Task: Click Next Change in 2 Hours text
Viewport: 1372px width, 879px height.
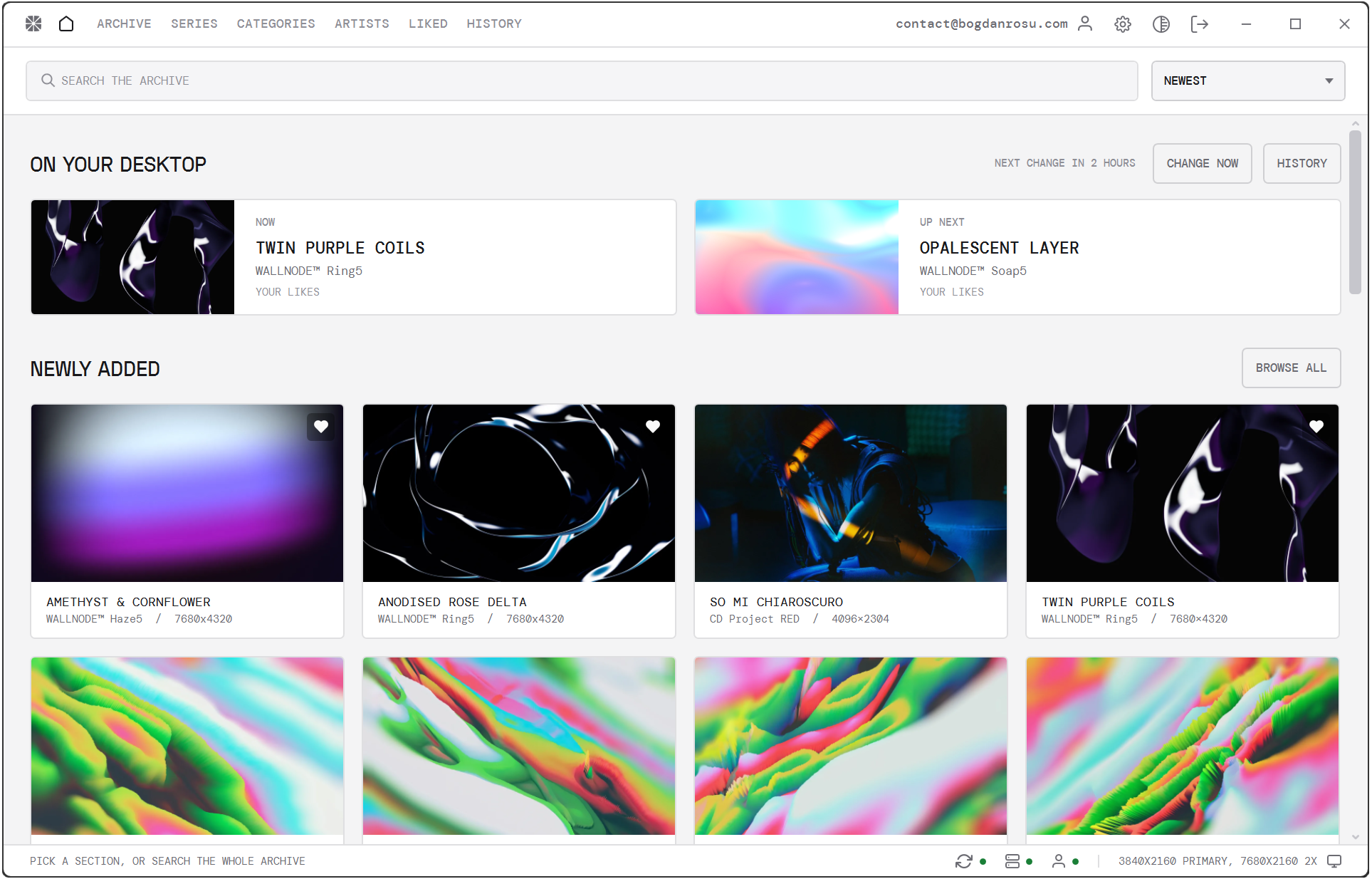Action: (x=1064, y=163)
